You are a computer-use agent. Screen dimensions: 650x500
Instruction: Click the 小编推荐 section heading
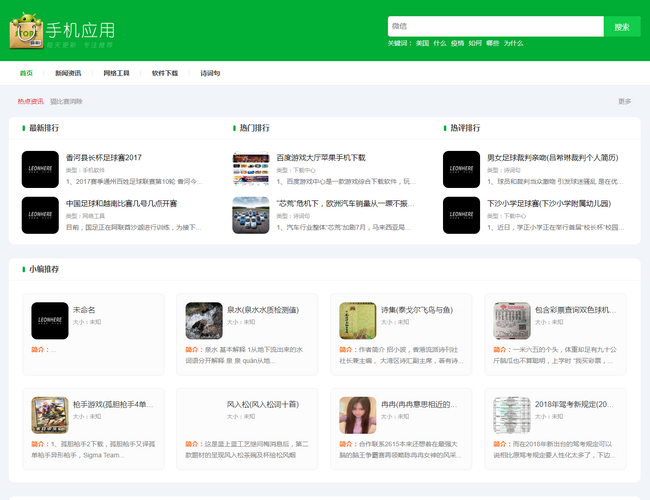coord(44,269)
